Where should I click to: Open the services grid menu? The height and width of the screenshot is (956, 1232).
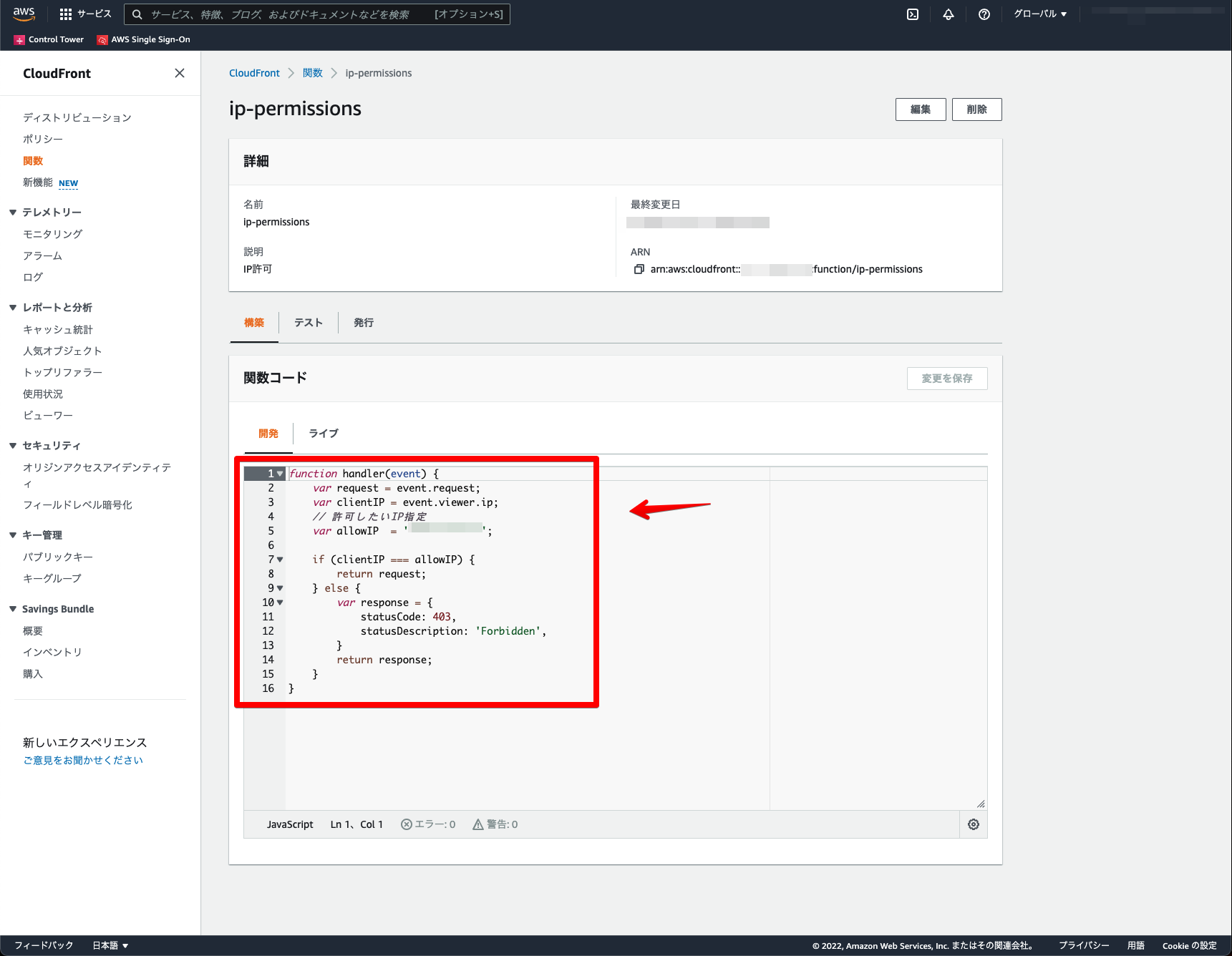coord(66,14)
